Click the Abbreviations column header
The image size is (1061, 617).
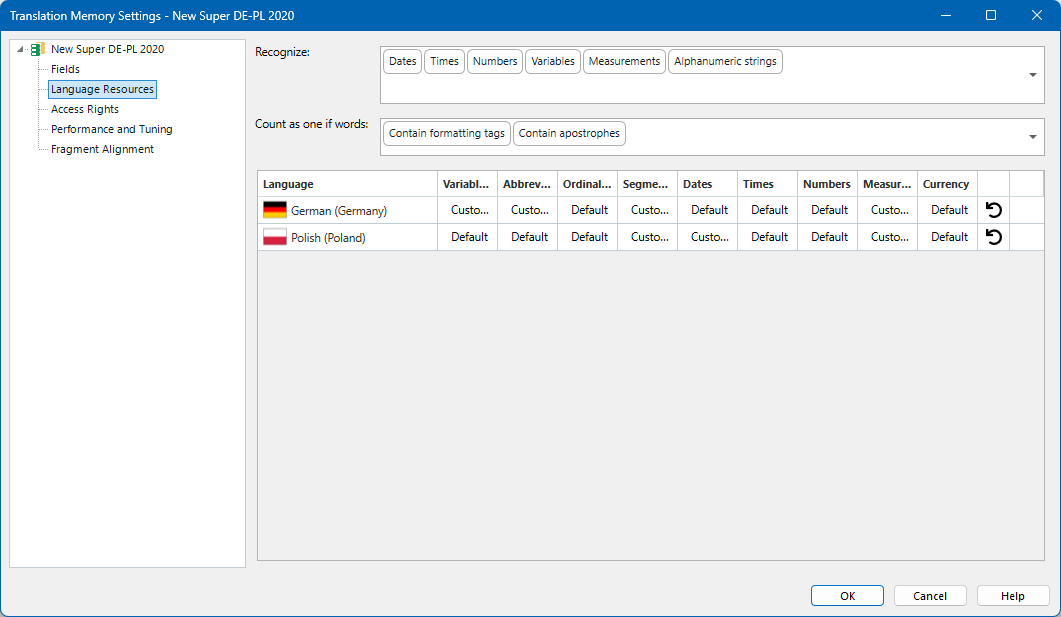coord(527,184)
